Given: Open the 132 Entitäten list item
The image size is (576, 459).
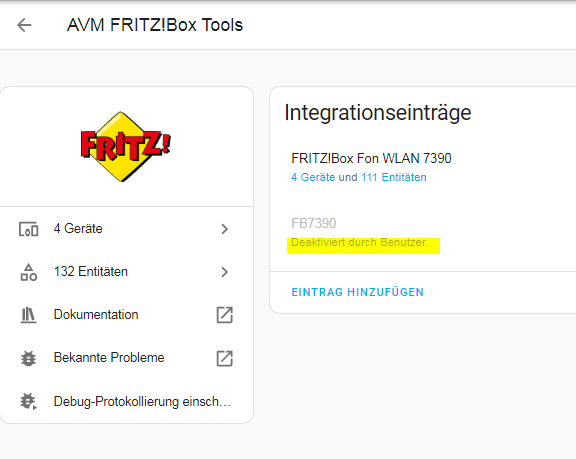Looking at the screenshot, I should click(x=127, y=272).
